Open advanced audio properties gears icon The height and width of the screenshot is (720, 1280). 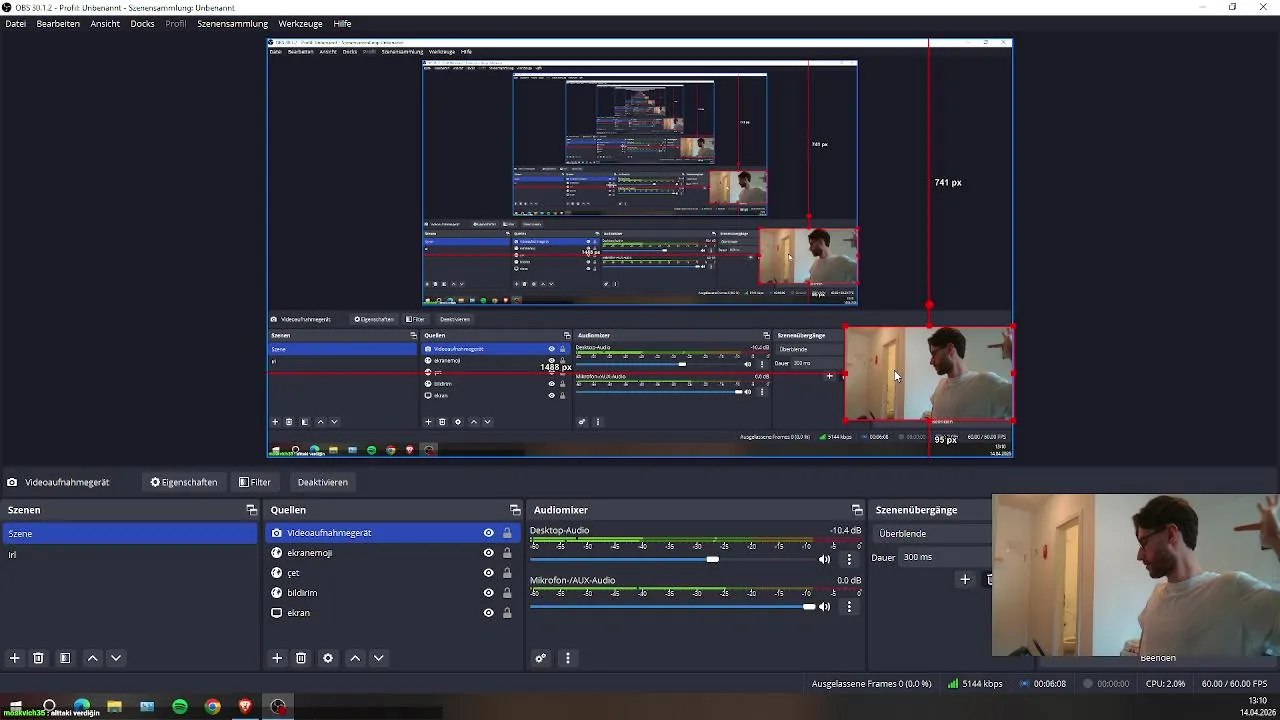(541, 658)
